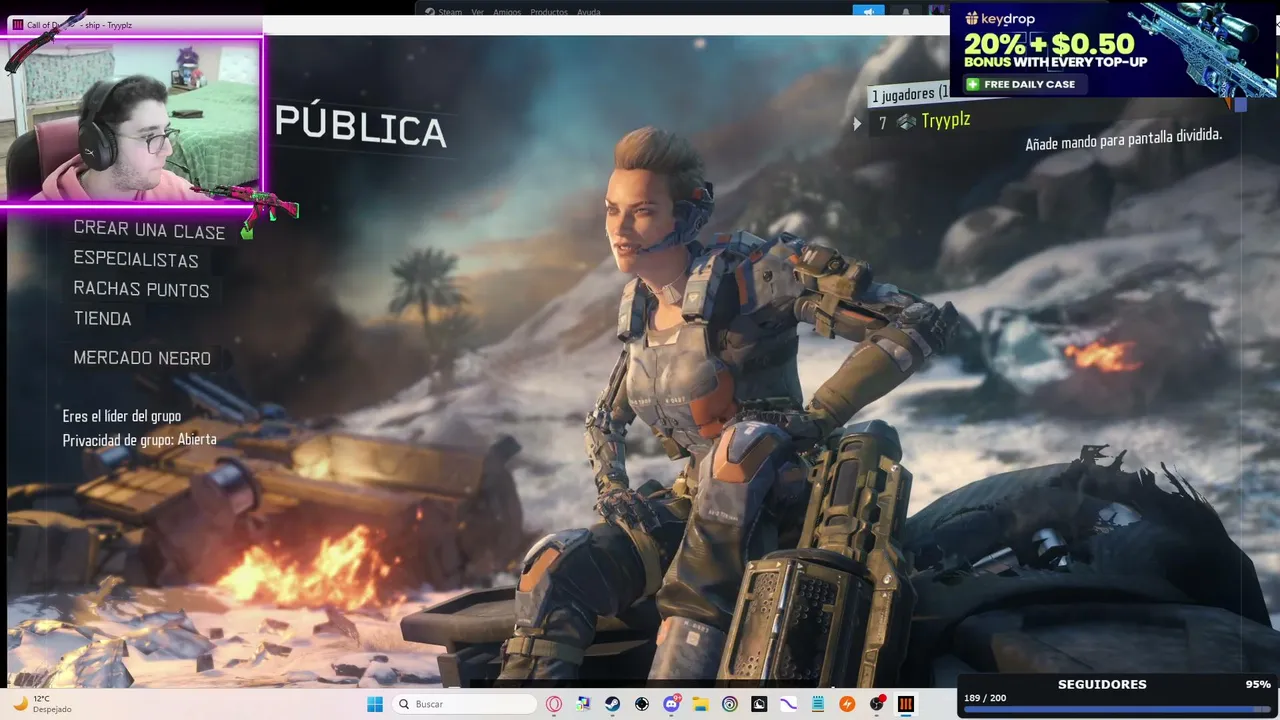
Task: Select Crear una clase
Action: pyautogui.click(x=149, y=230)
